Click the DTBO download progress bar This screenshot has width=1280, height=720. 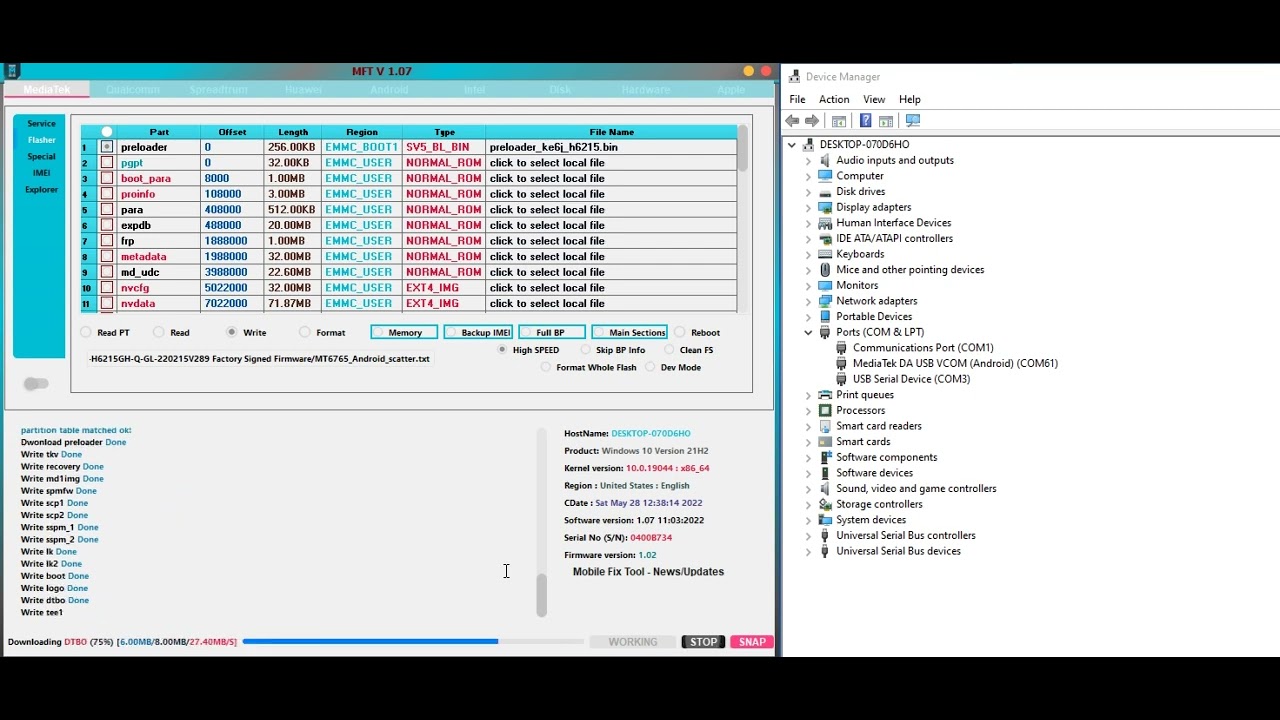pyautogui.click(x=412, y=642)
